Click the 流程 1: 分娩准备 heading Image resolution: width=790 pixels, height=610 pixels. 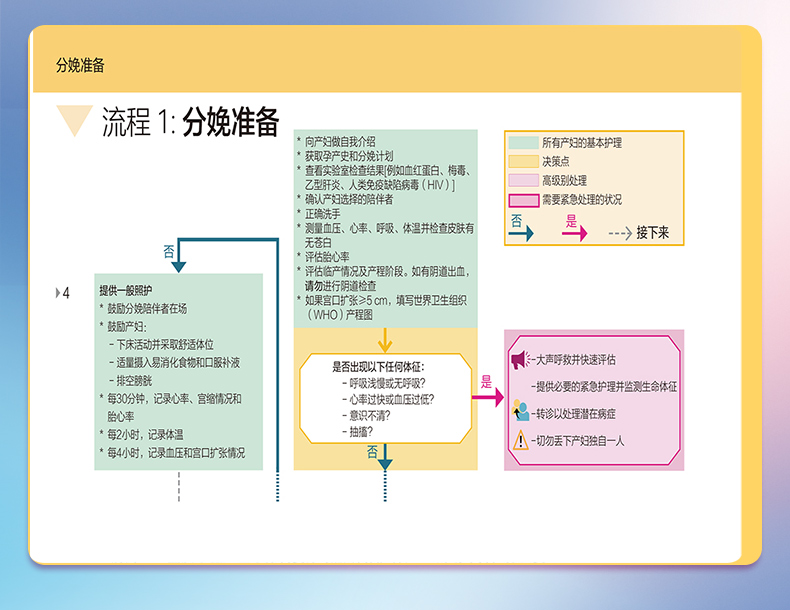coord(190,121)
